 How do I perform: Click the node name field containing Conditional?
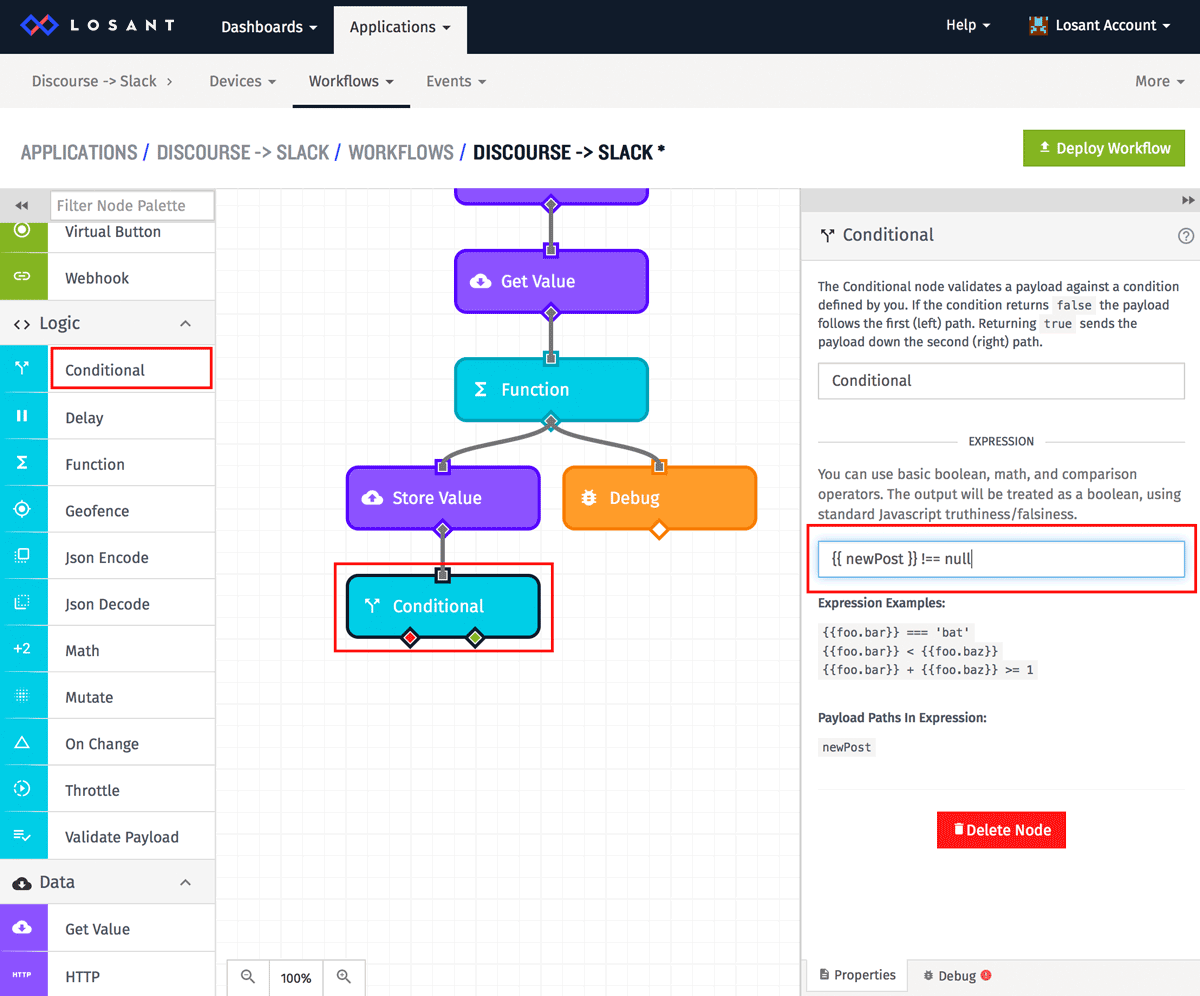(x=1001, y=380)
